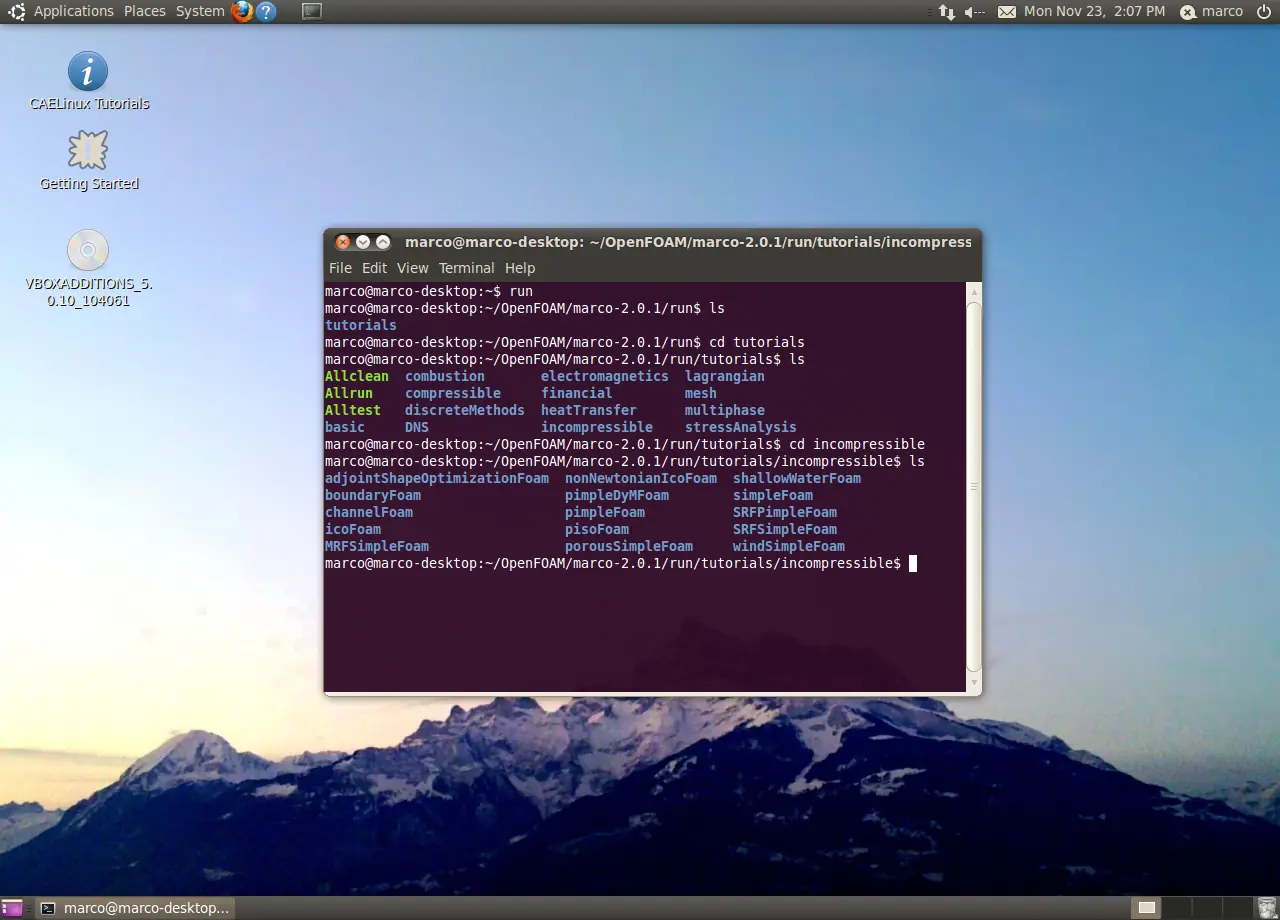Open the terminal Edit menu
Image resolution: width=1280 pixels, height=920 pixels.
pos(374,268)
